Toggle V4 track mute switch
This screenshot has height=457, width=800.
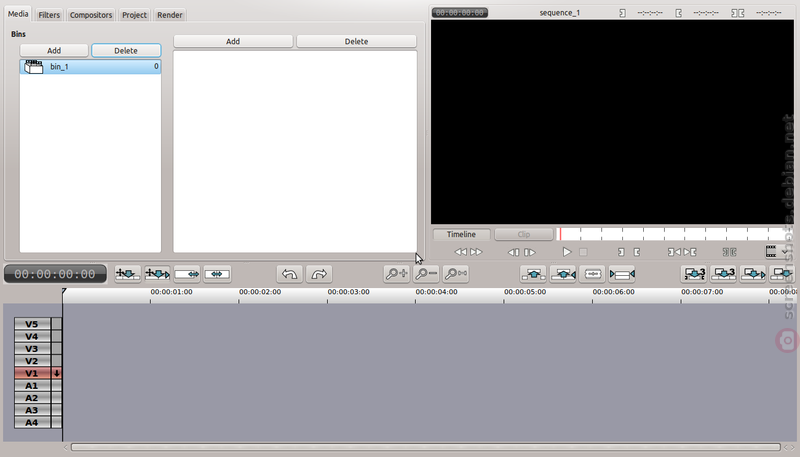pyautogui.click(x=57, y=336)
